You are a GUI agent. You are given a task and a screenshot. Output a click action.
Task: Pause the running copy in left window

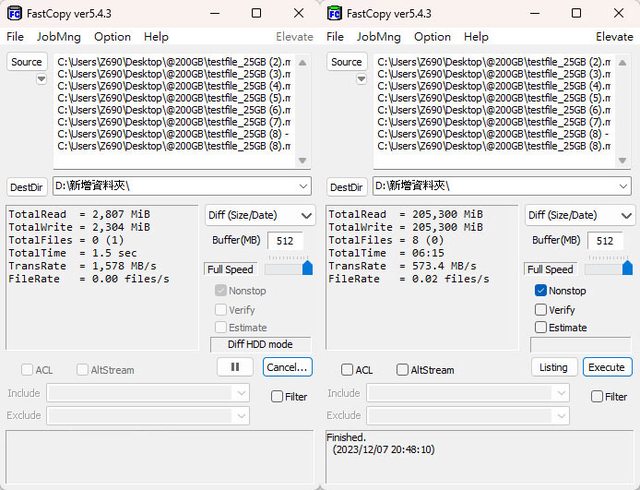coord(235,367)
